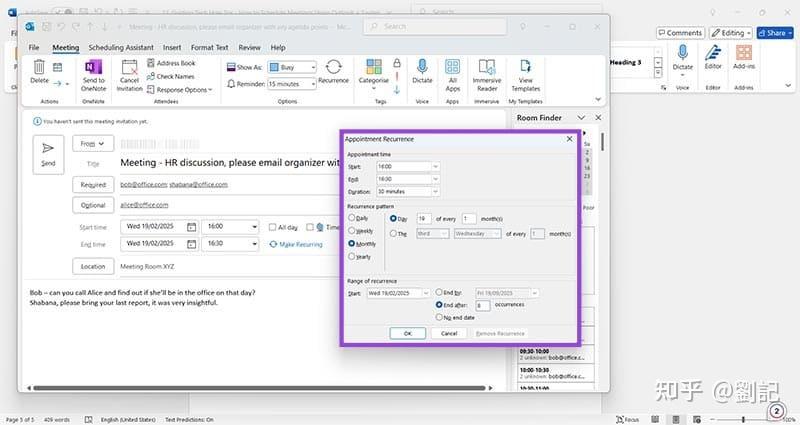Click the Delete trash icon in Actions group
800x425 pixels.
coord(39,67)
